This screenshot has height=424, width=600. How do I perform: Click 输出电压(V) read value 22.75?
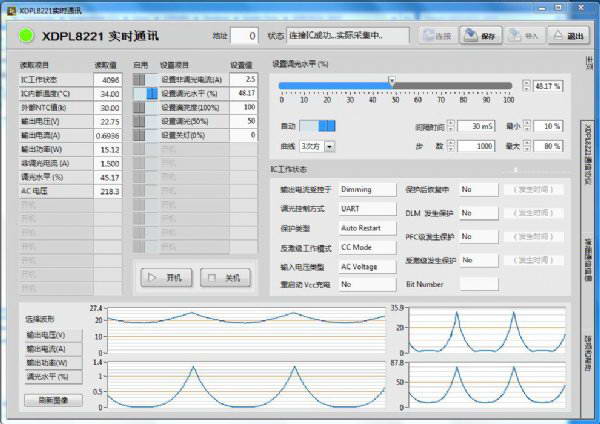pyautogui.click(x=108, y=122)
